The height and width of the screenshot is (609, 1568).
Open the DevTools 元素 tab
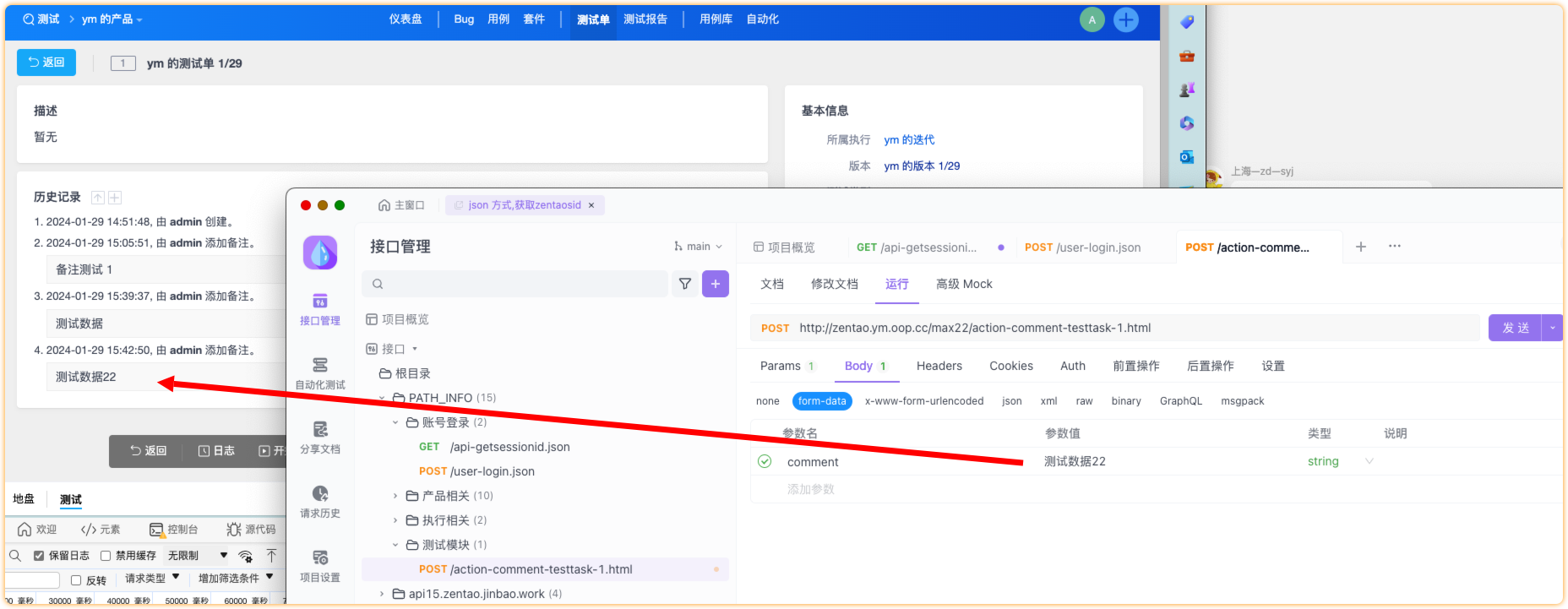[101, 530]
